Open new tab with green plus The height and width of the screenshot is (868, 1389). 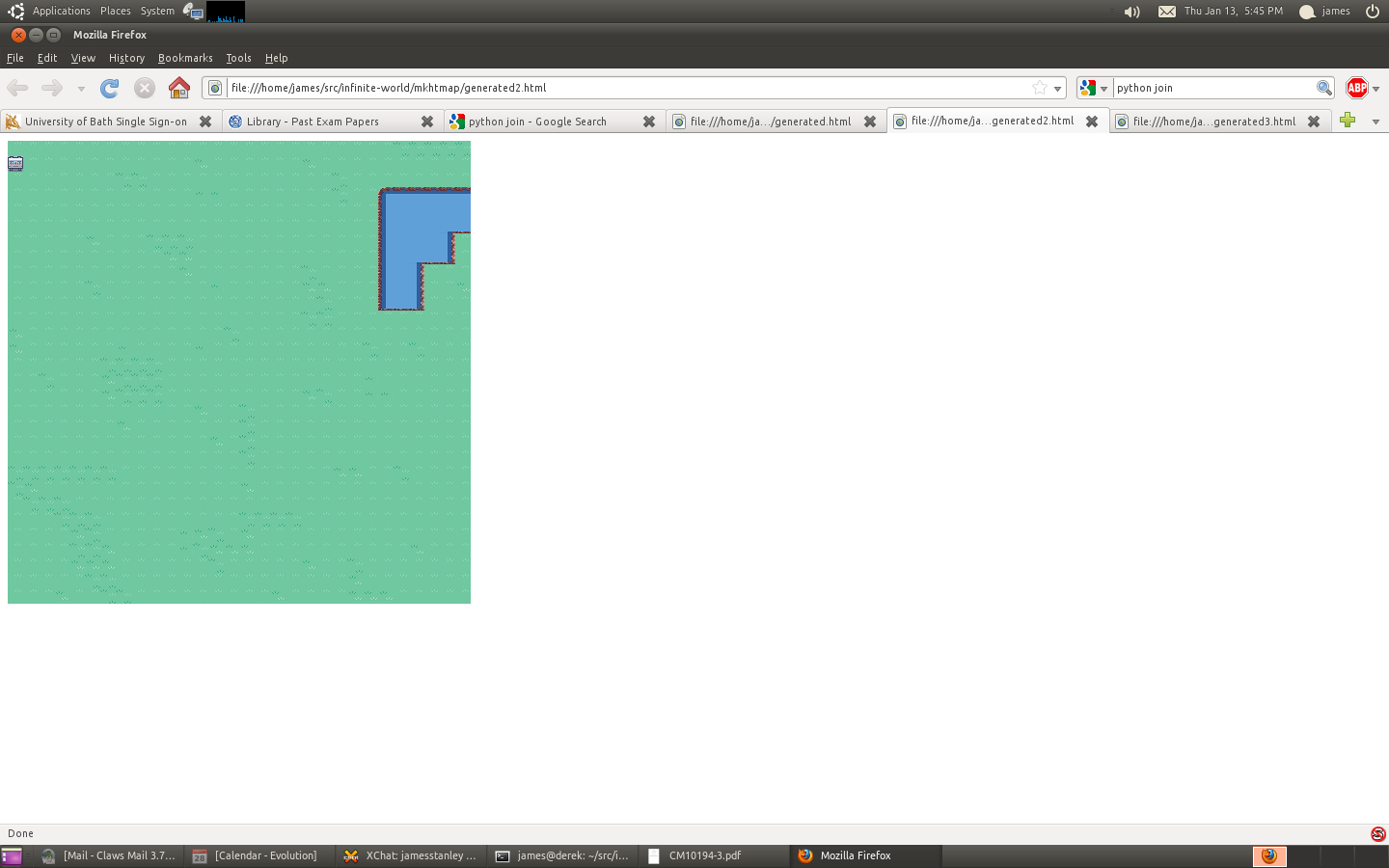pos(1348,121)
